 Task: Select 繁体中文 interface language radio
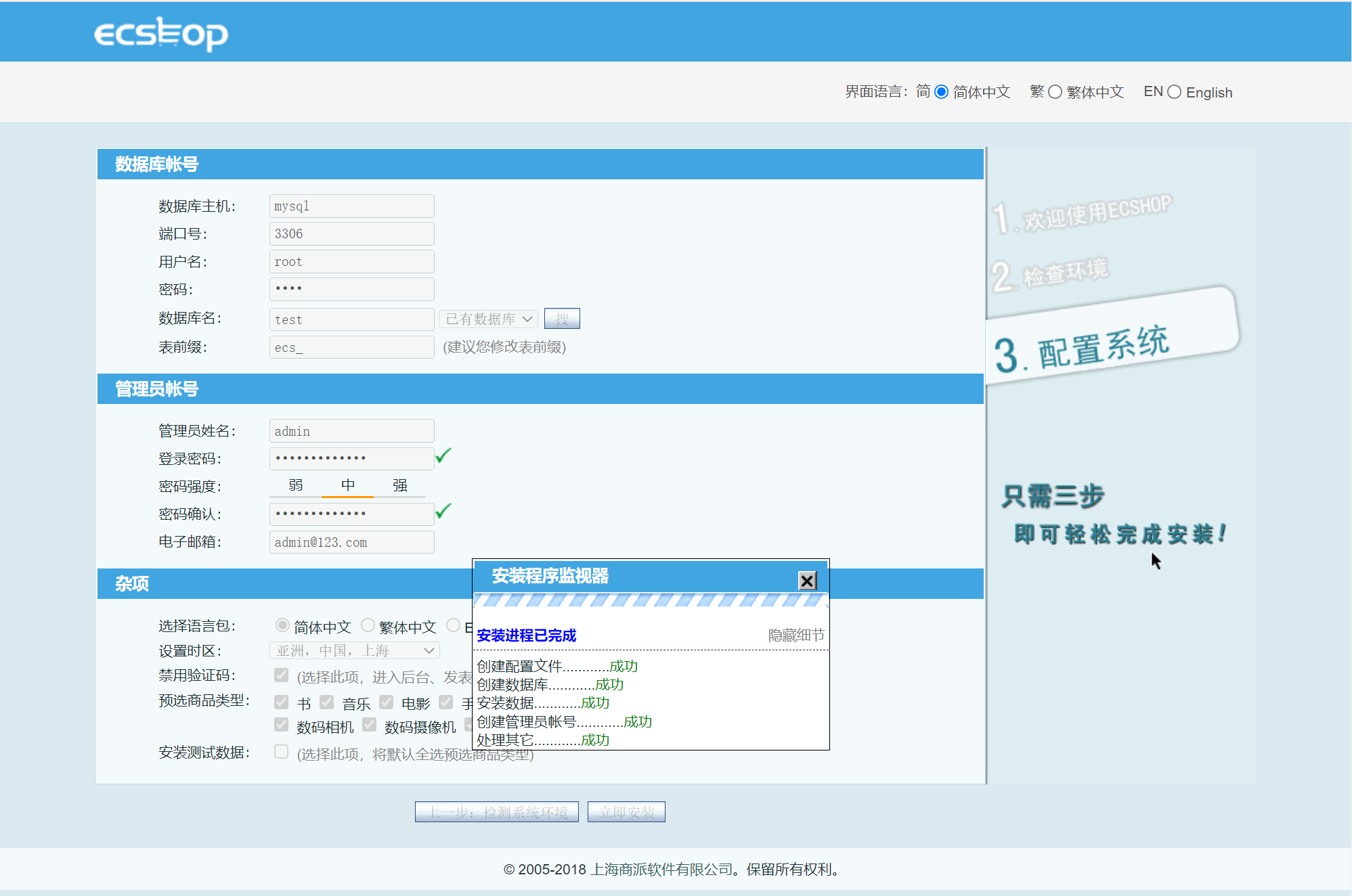[1055, 92]
